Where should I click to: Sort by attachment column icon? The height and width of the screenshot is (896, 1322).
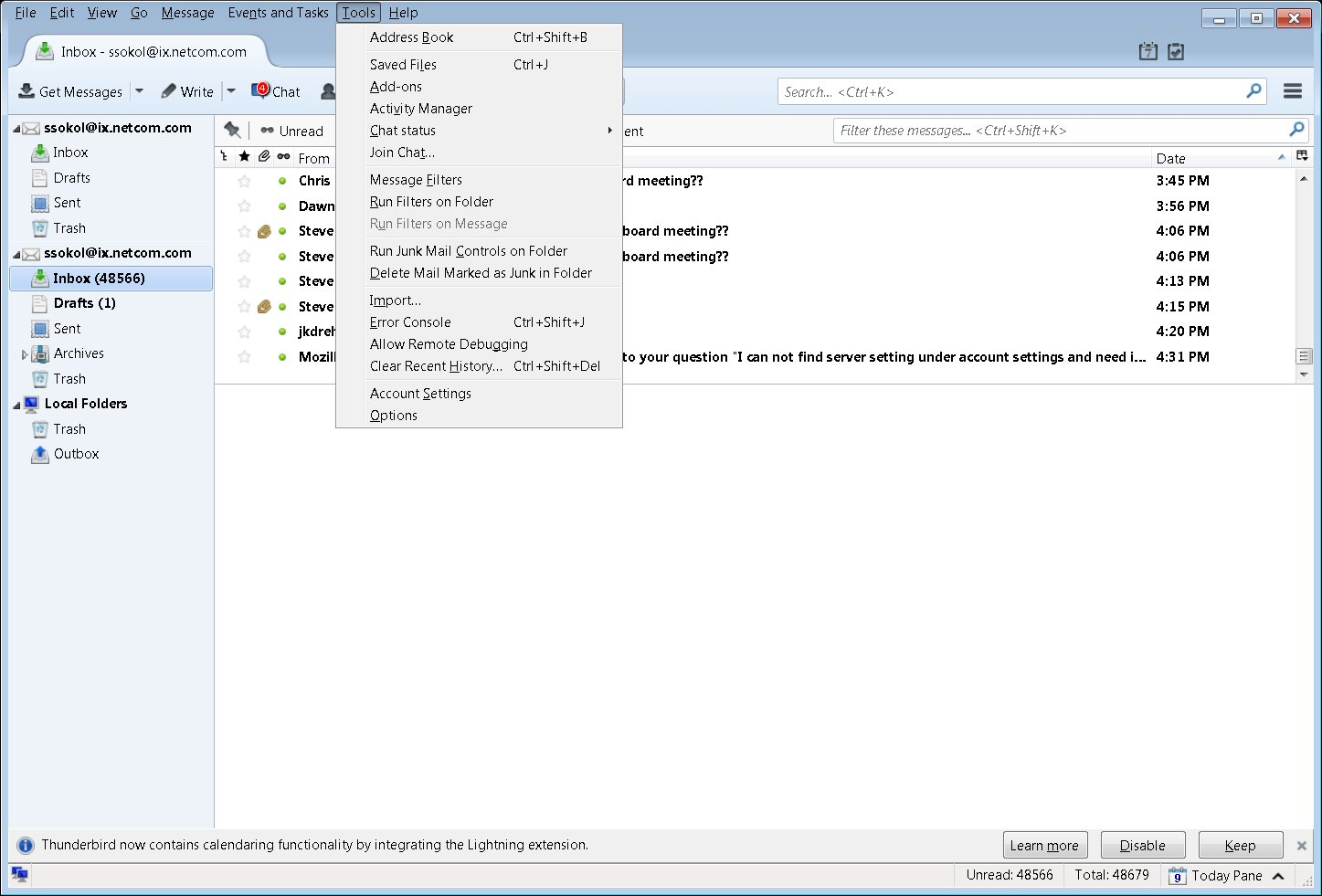[x=264, y=157]
